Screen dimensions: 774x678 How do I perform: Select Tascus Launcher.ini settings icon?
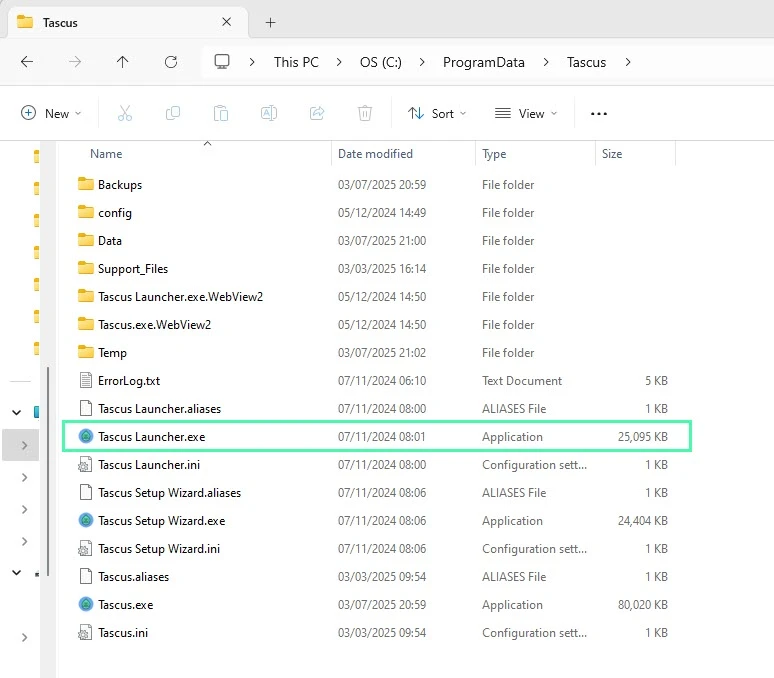(85, 465)
